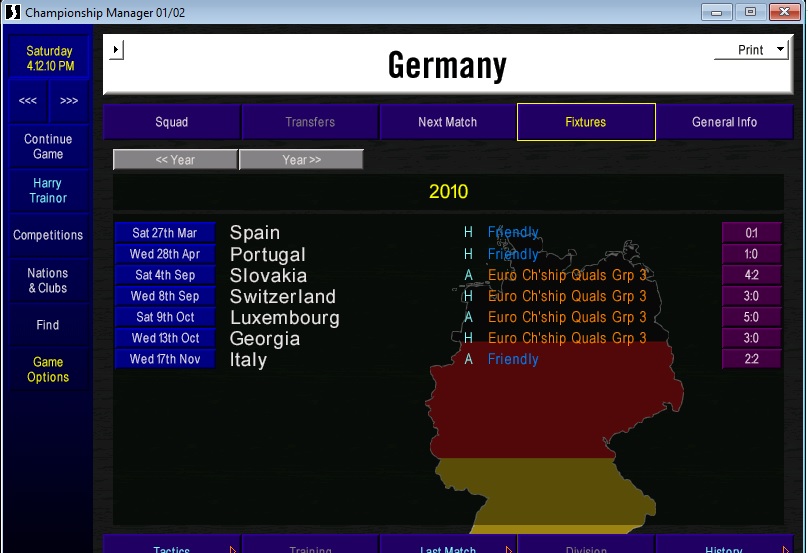Select opponent Georgia
The image size is (808, 553).
tap(264, 339)
